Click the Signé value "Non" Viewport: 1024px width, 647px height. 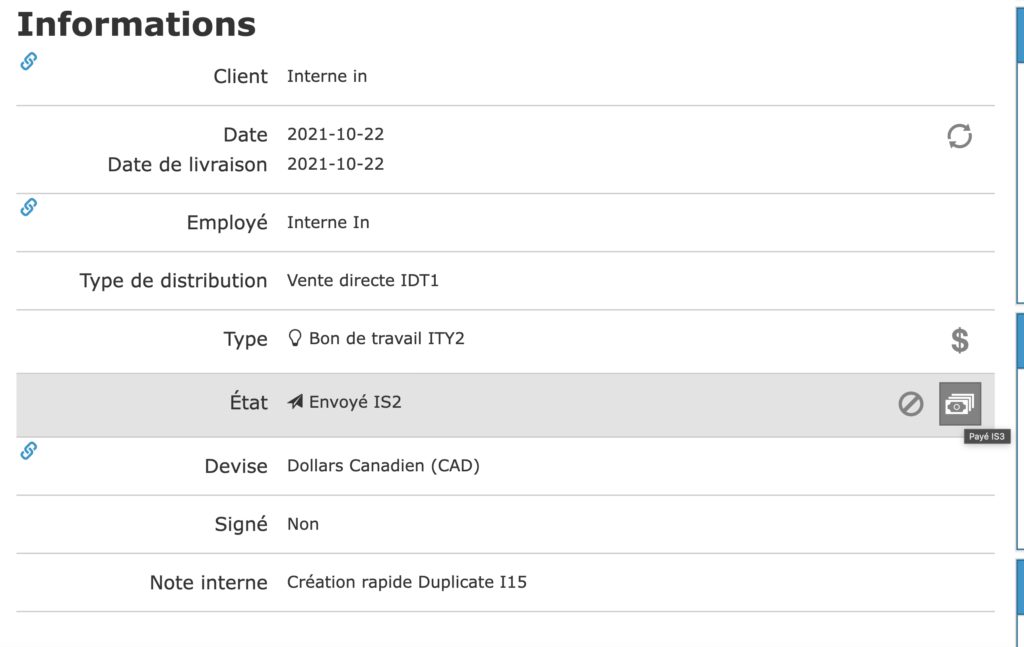pos(303,524)
